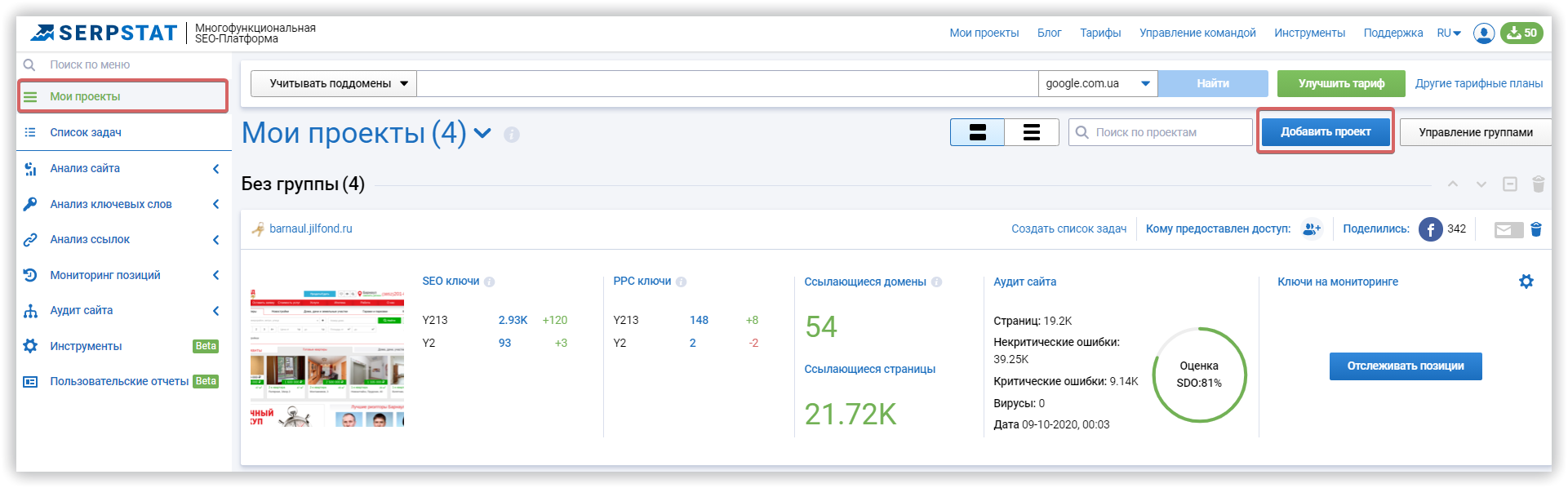Screen dimensions: 1568x488
Task: Open the barnaul.jilfond.ru site thumbnail
Action: tap(327, 357)
